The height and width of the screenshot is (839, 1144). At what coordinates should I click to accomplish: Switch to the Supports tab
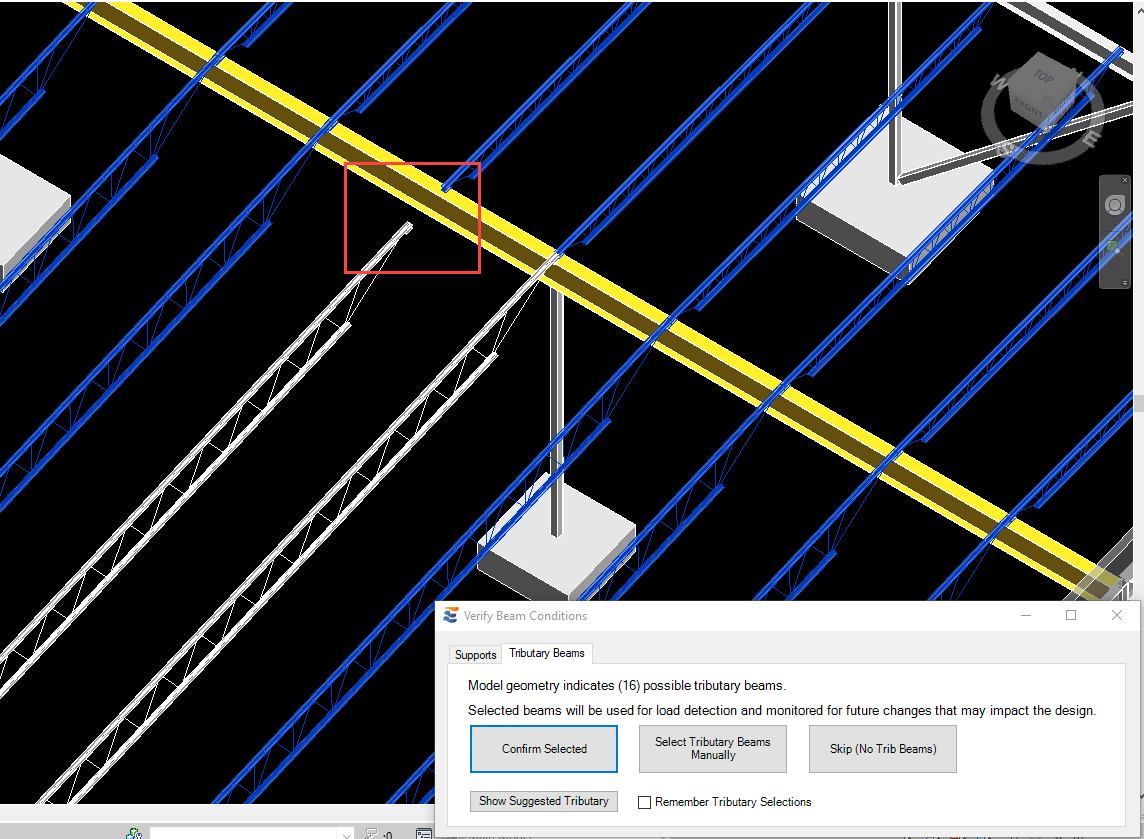pyautogui.click(x=475, y=655)
